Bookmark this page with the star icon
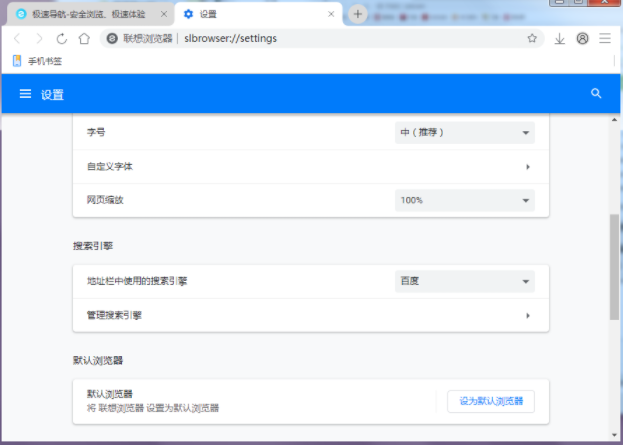Screen dimensions: 623x445 (532, 38)
